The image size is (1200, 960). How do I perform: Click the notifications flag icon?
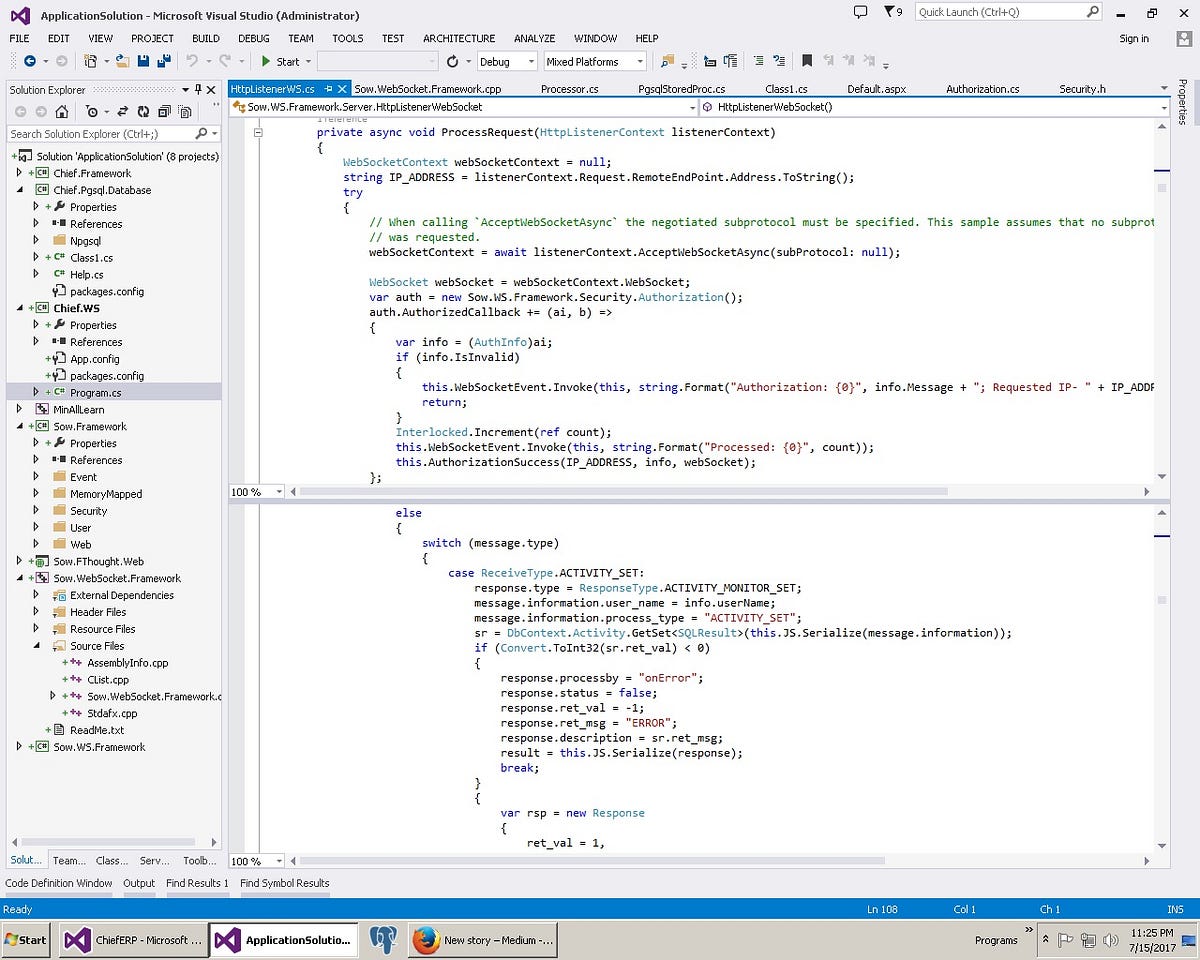[x=891, y=12]
